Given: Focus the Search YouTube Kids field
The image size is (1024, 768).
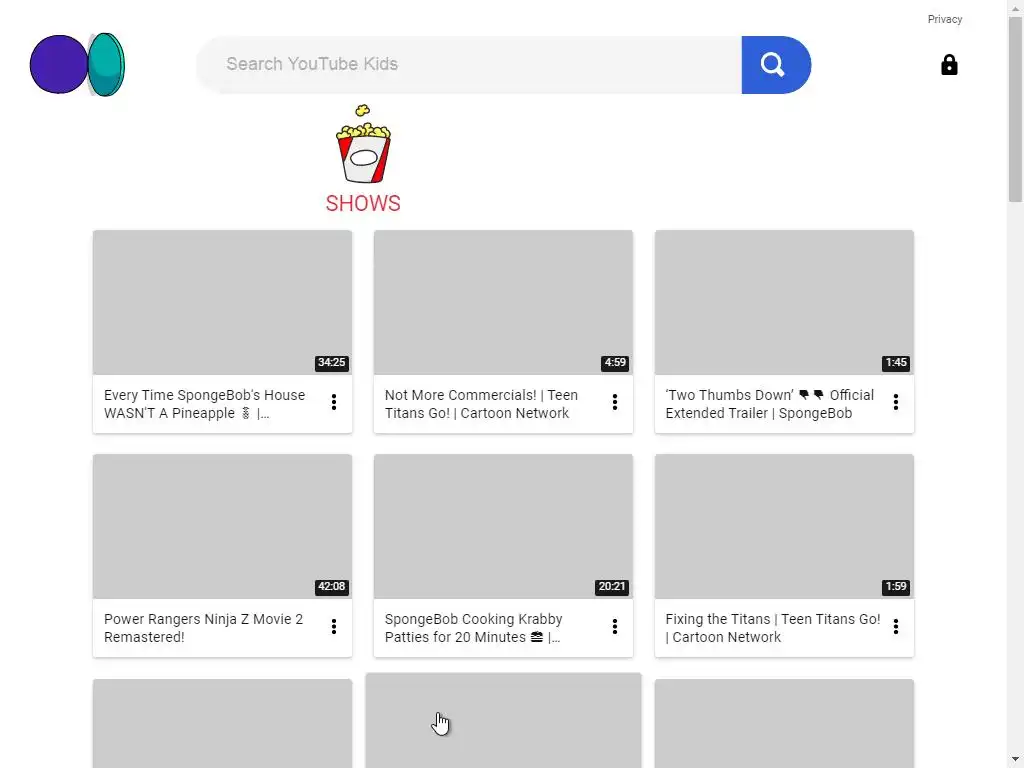Looking at the screenshot, I should tap(469, 65).
